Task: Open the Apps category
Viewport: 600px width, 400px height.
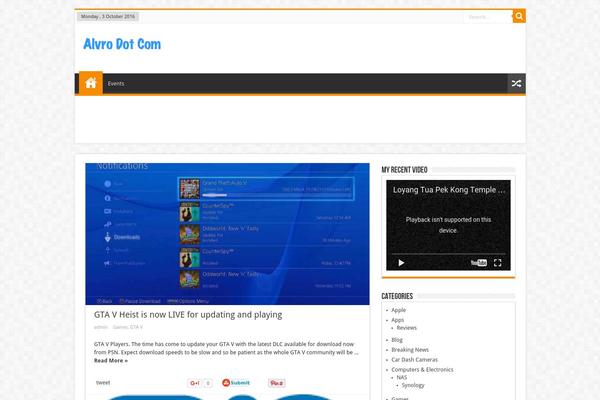Action: (398, 320)
